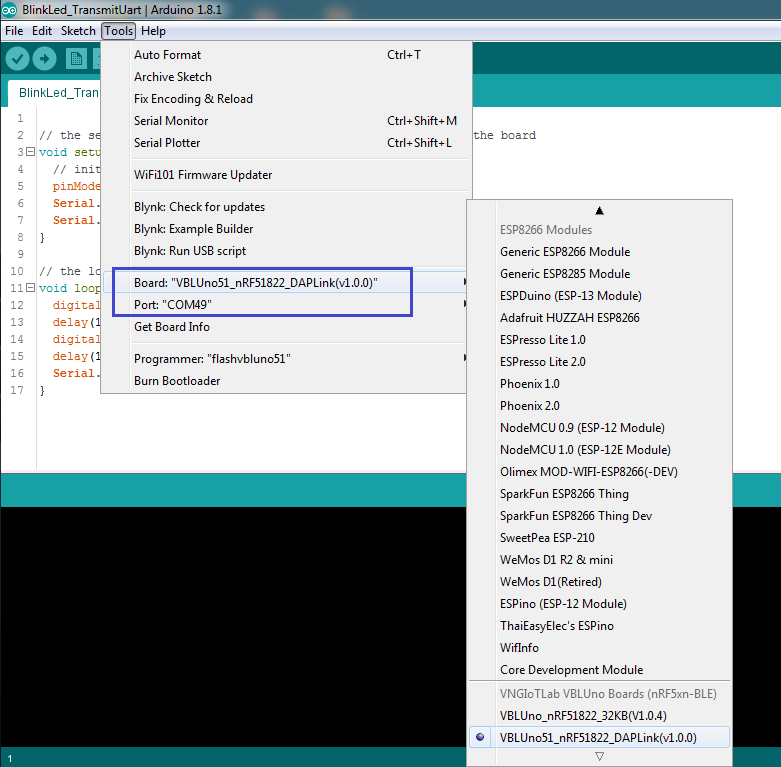This screenshot has height=767, width=781.
Task: Select Generic ESP8266 Module board
Action: [x=565, y=252]
